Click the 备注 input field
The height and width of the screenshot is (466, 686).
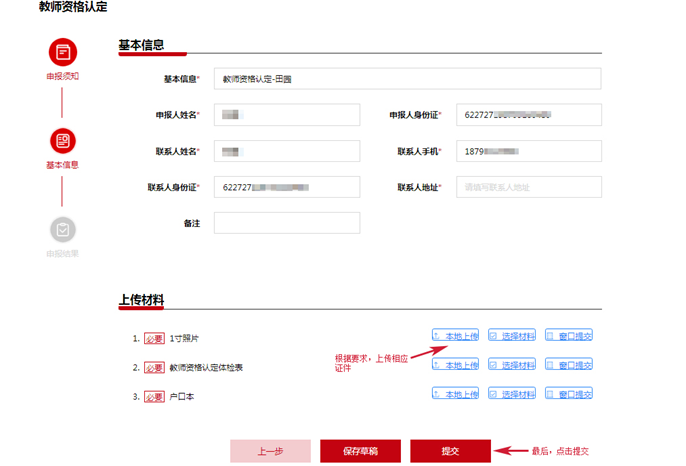[x=287, y=223]
